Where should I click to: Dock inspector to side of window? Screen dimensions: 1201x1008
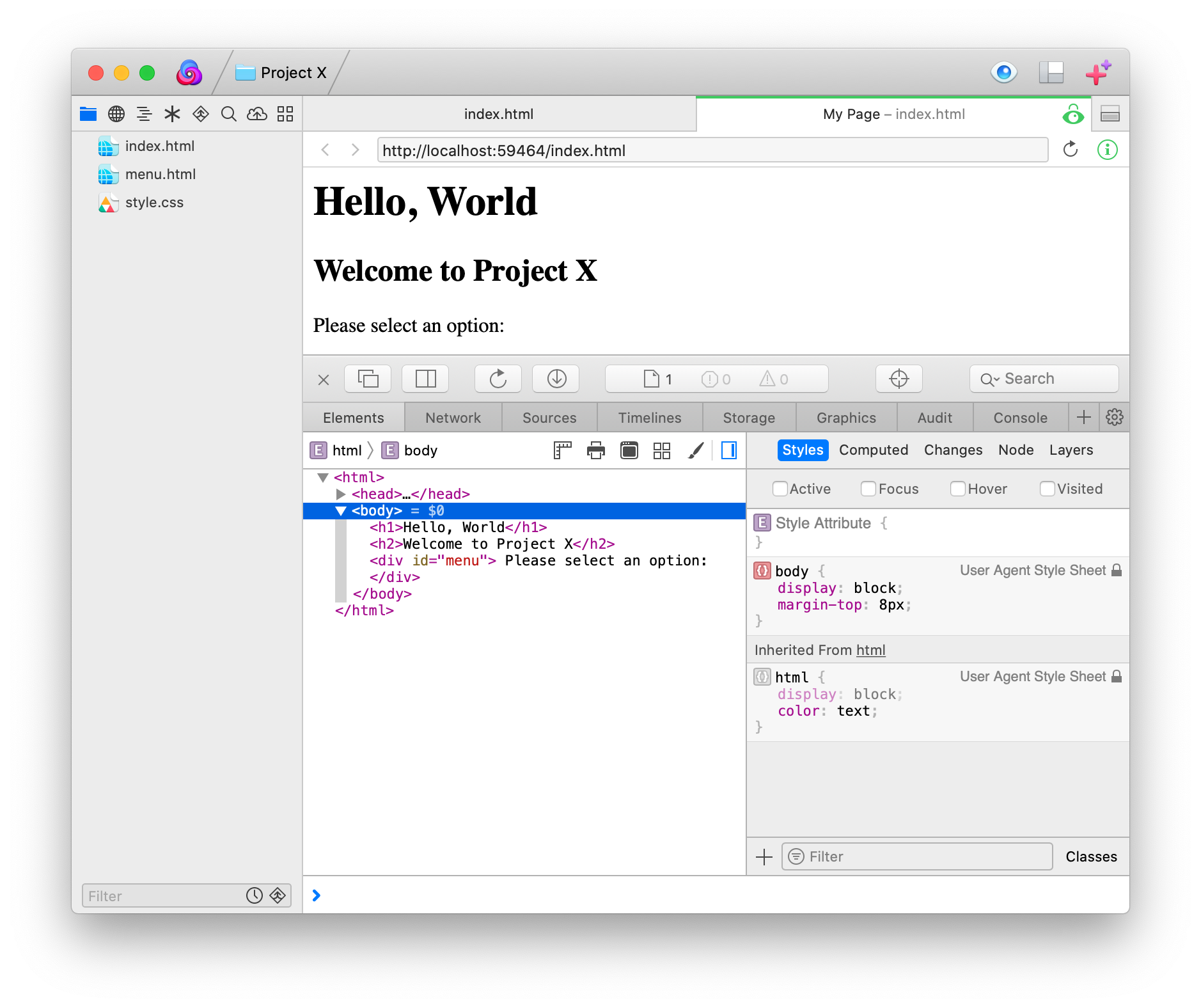point(425,379)
